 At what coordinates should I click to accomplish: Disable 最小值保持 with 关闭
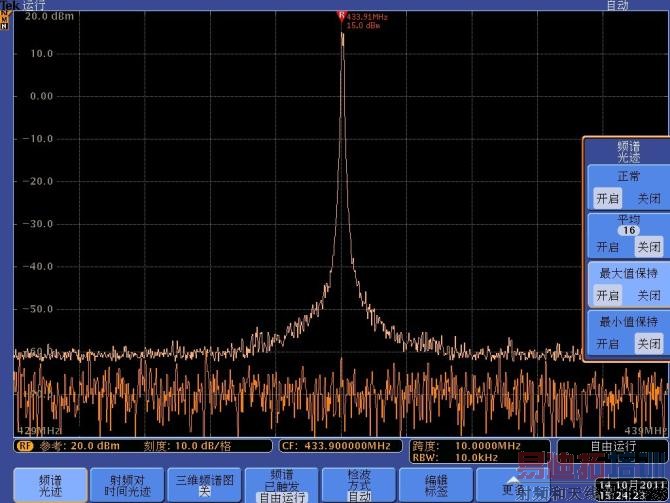click(649, 344)
